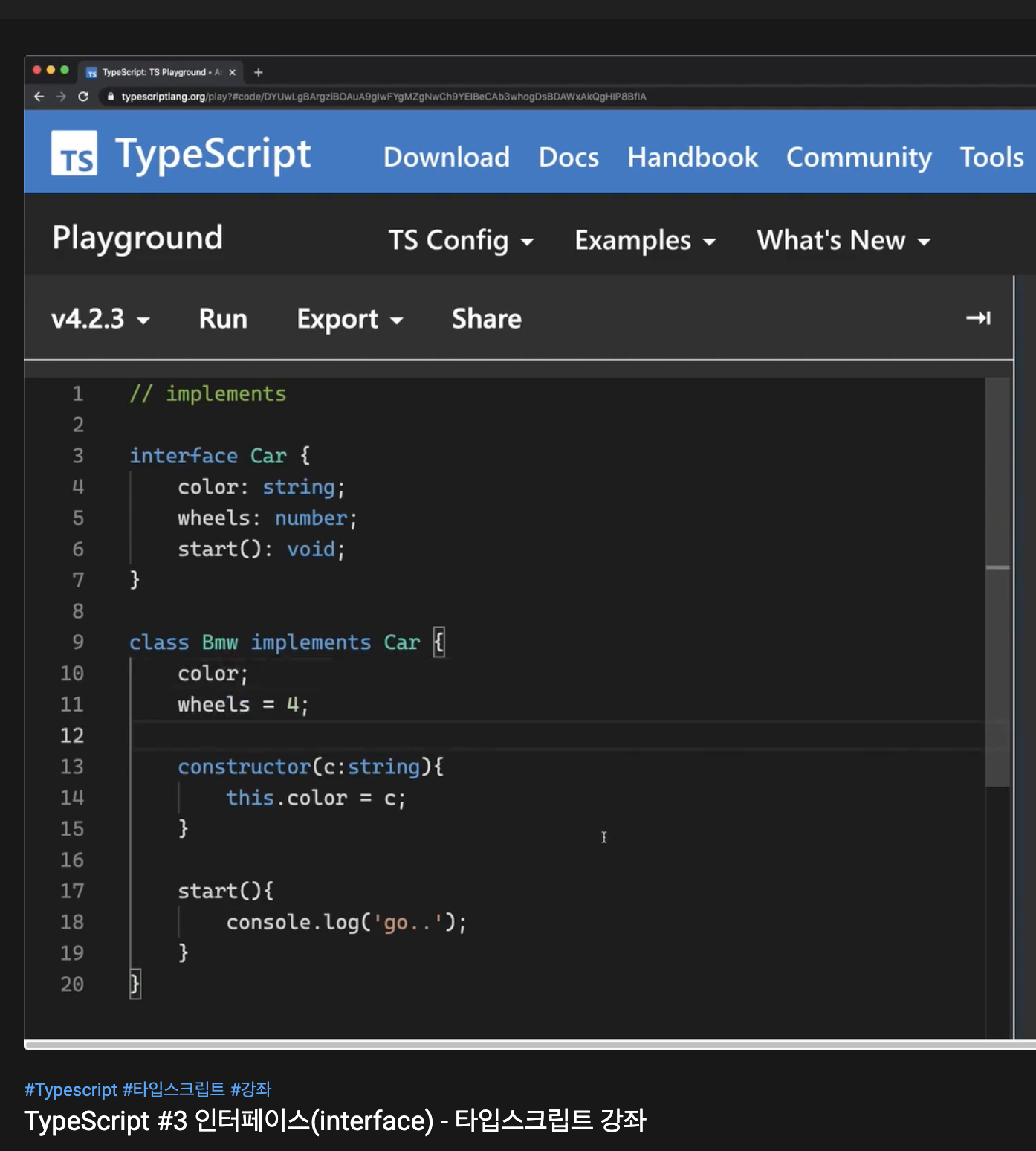
Task: Click "interface Car {" on line 3
Action: tap(220, 455)
